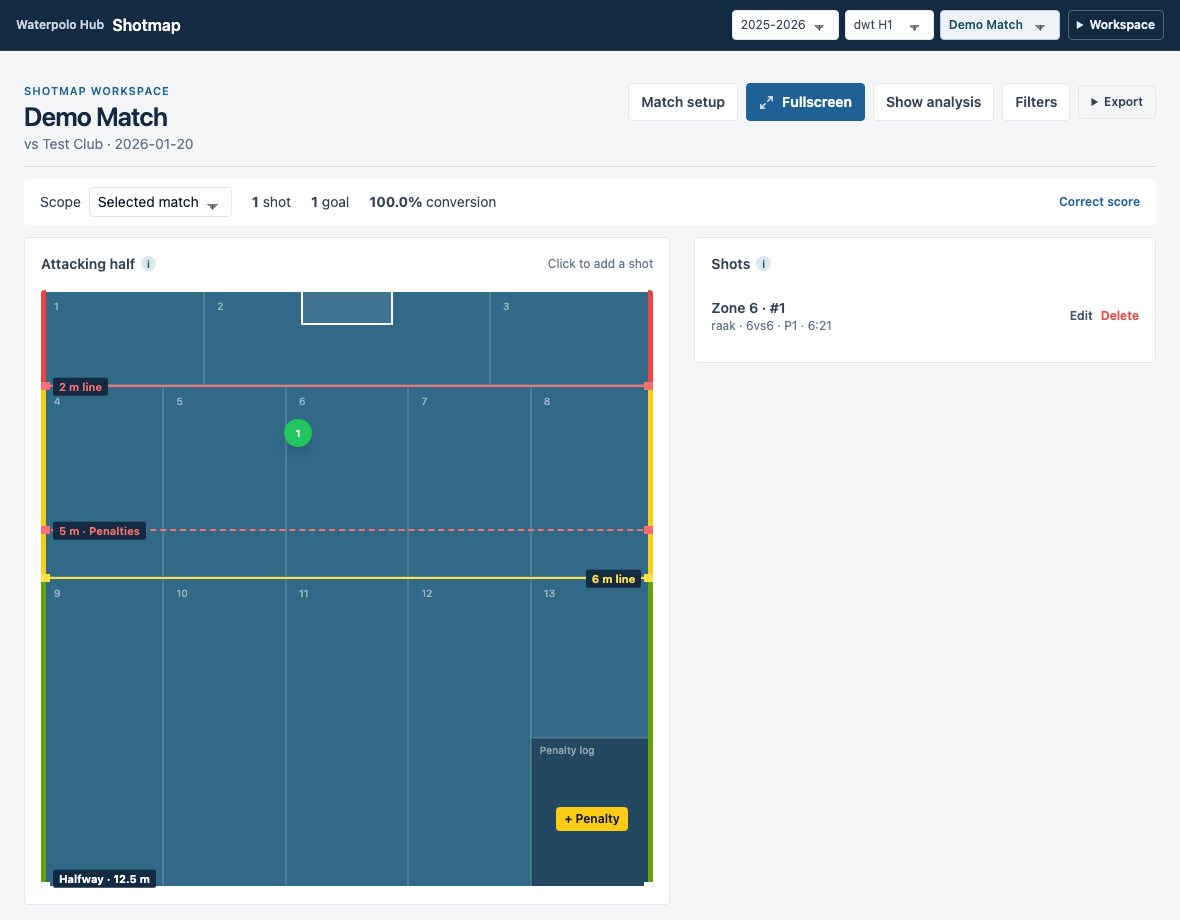Click Show analysis button
Screen dimensions: 1180x920
click(933, 102)
